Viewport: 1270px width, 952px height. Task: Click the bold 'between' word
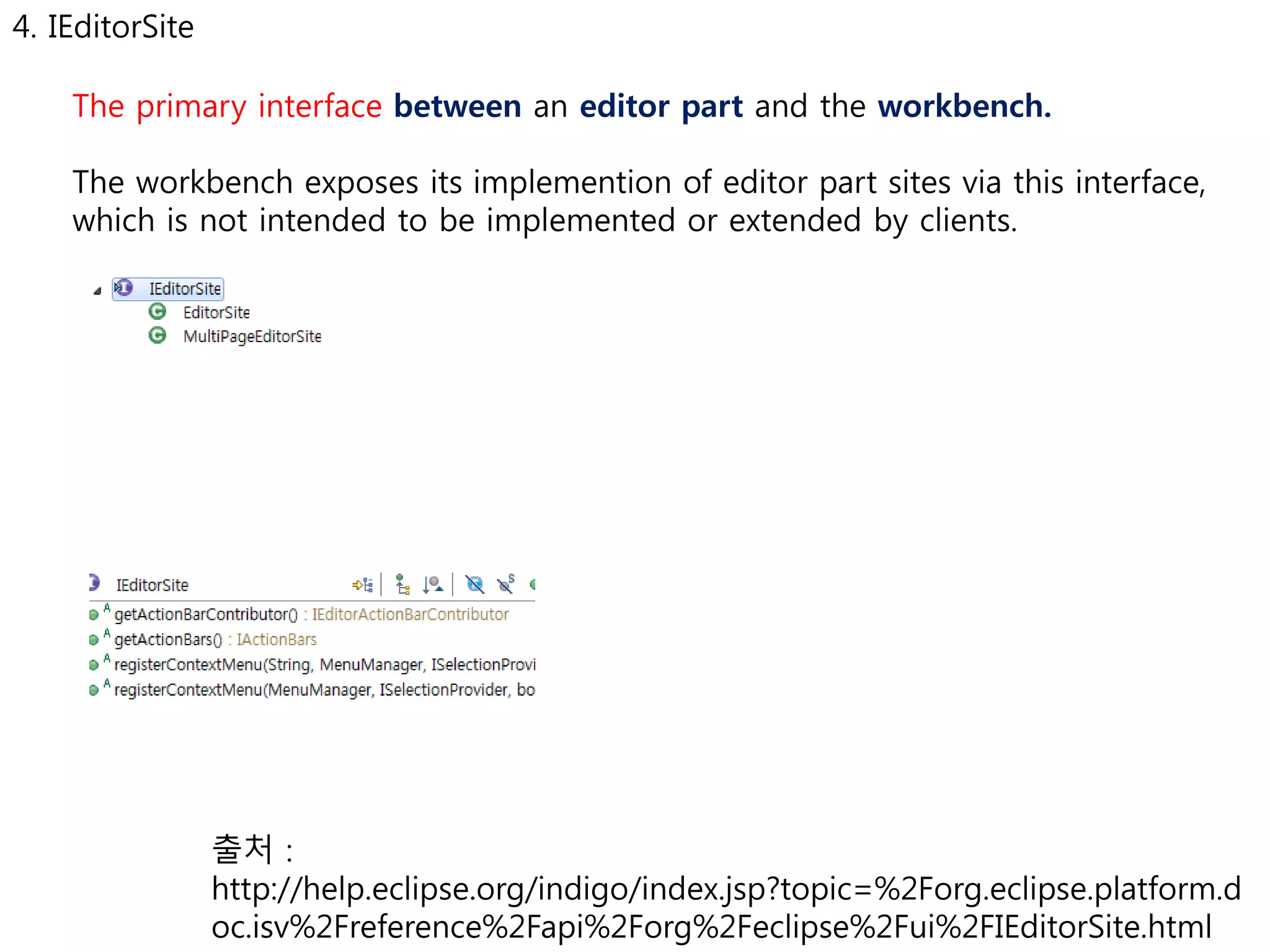458,106
